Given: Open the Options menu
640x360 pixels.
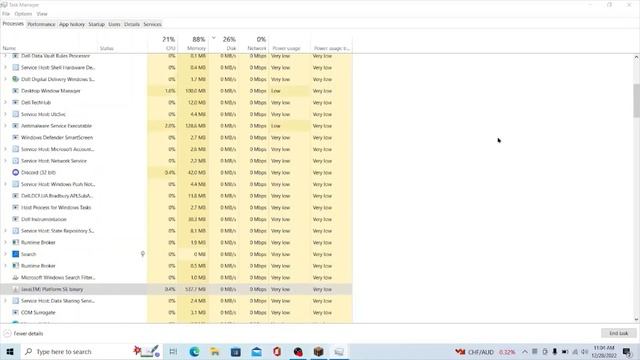Looking at the screenshot, I should pyautogui.click(x=23, y=14).
